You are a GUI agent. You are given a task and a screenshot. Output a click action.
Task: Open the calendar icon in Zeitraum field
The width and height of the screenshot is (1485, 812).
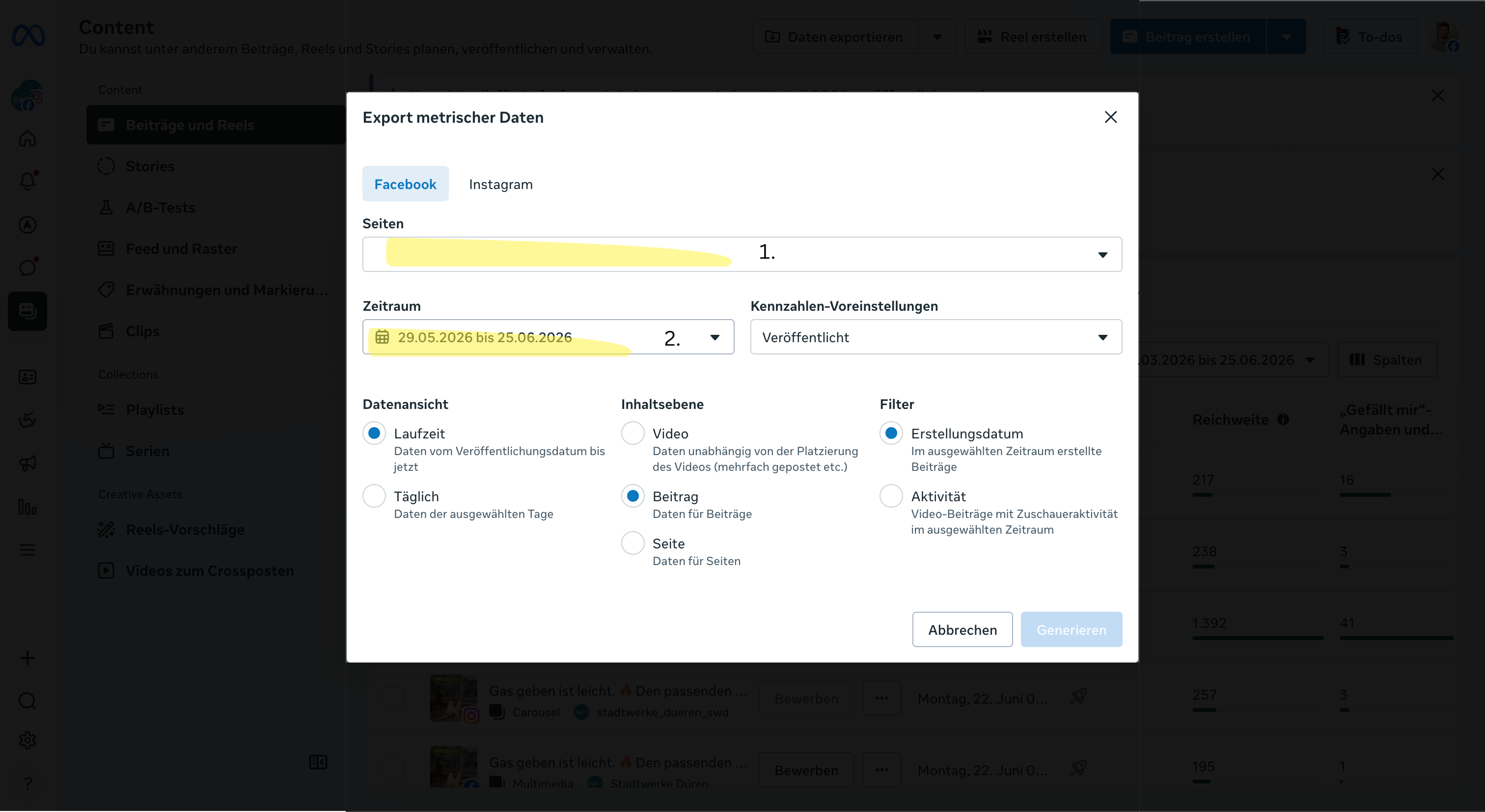(382, 337)
